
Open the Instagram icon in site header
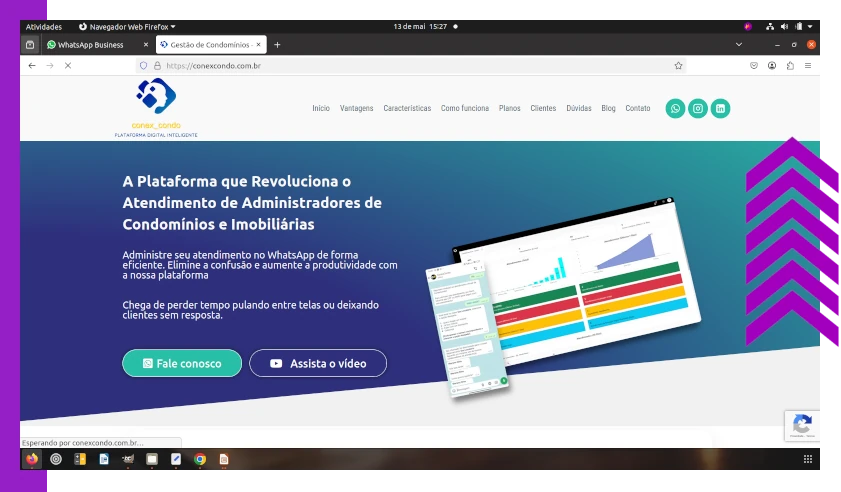coord(698,108)
